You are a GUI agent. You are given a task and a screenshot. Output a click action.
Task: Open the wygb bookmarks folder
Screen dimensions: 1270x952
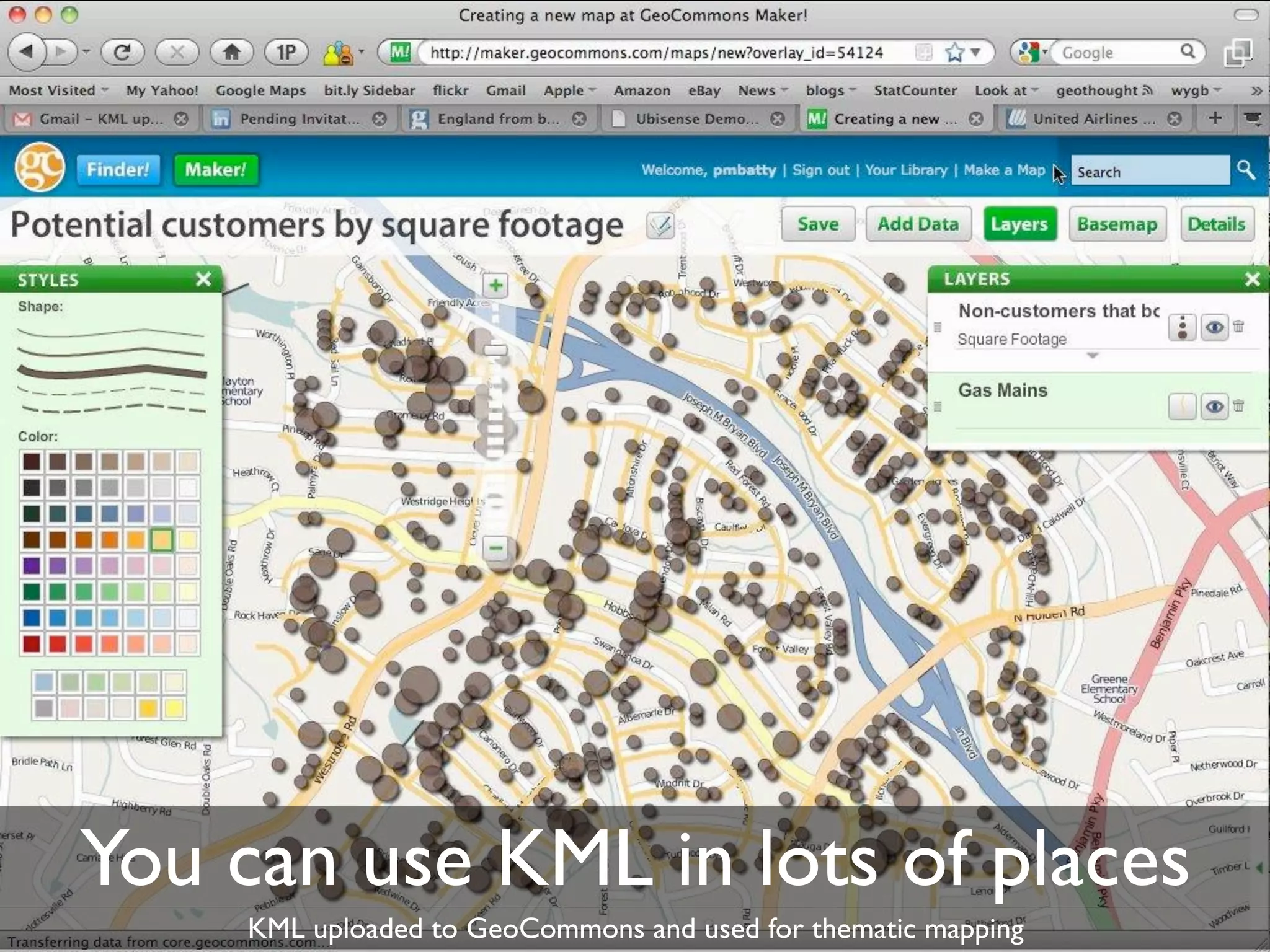(x=1196, y=90)
